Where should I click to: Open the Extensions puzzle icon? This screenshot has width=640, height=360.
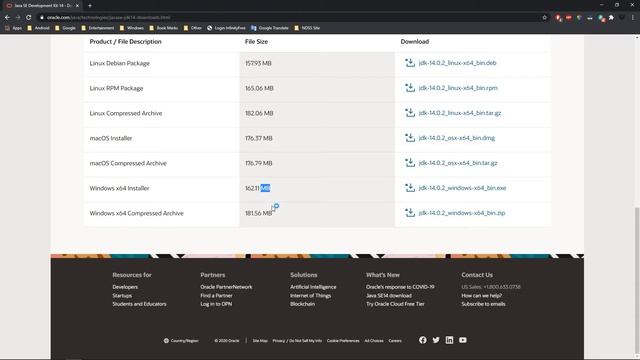pyautogui.click(x=611, y=18)
